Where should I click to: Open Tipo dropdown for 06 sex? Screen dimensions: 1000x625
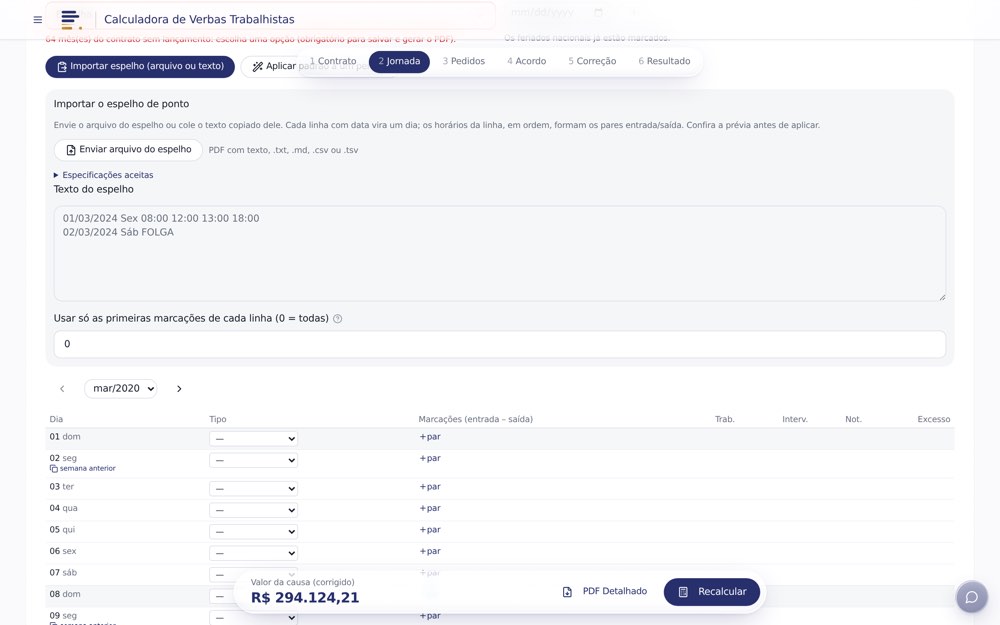tap(253, 554)
